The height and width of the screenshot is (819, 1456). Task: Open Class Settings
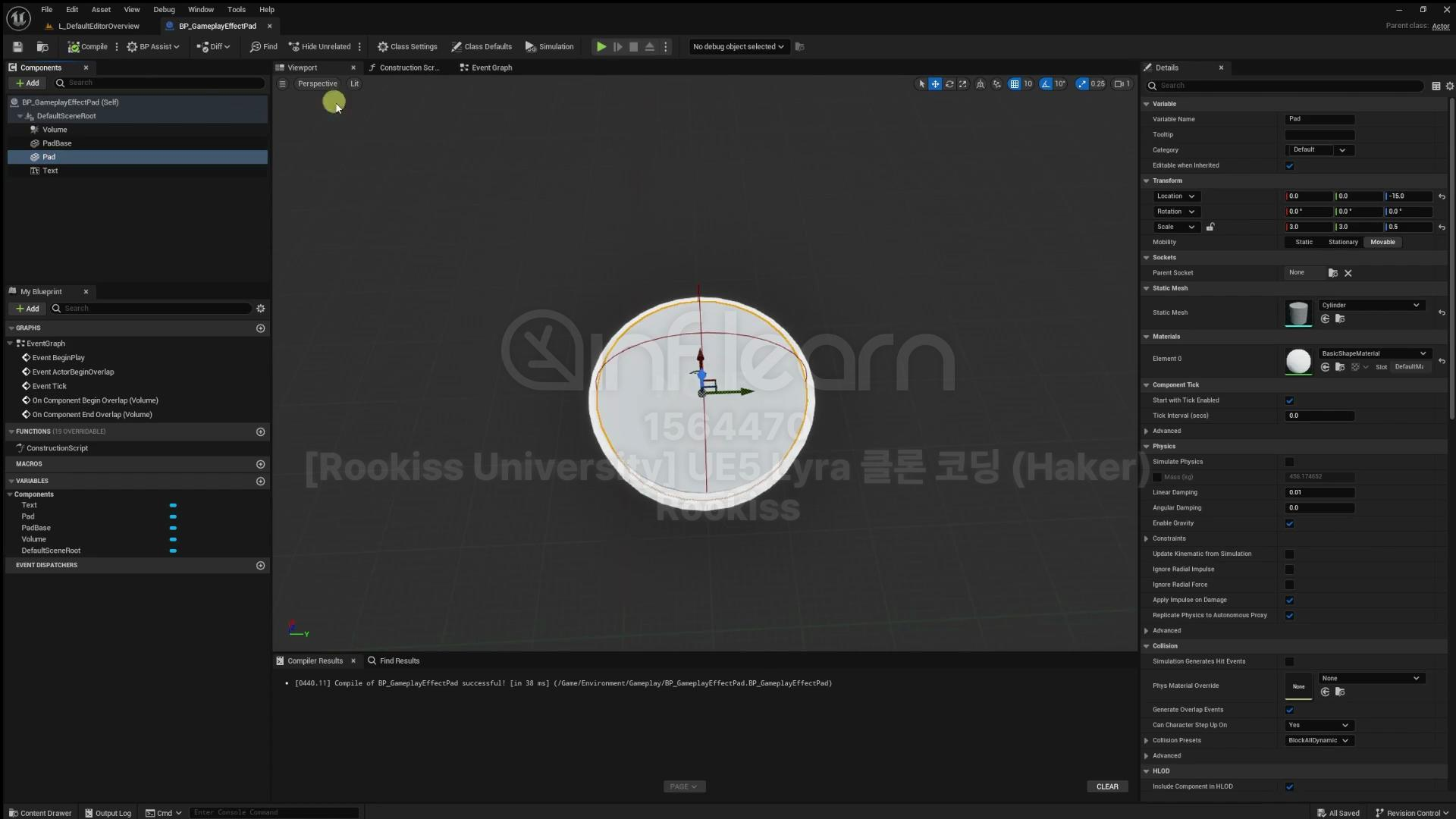(x=407, y=46)
